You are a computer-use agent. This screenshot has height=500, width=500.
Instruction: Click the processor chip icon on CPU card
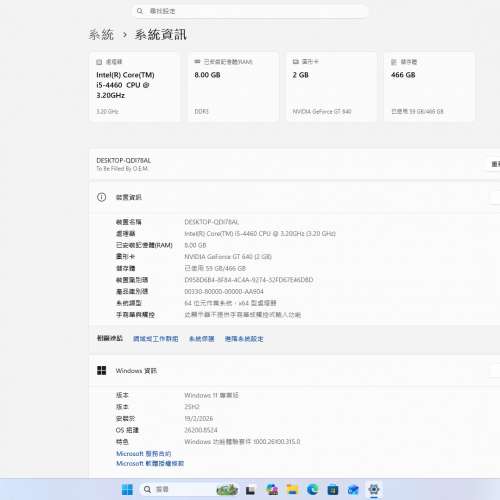[99, 62]
